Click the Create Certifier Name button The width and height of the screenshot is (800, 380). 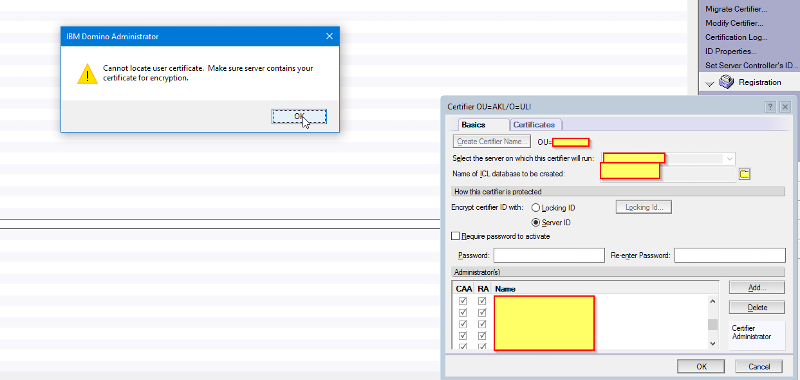[492, 141]
